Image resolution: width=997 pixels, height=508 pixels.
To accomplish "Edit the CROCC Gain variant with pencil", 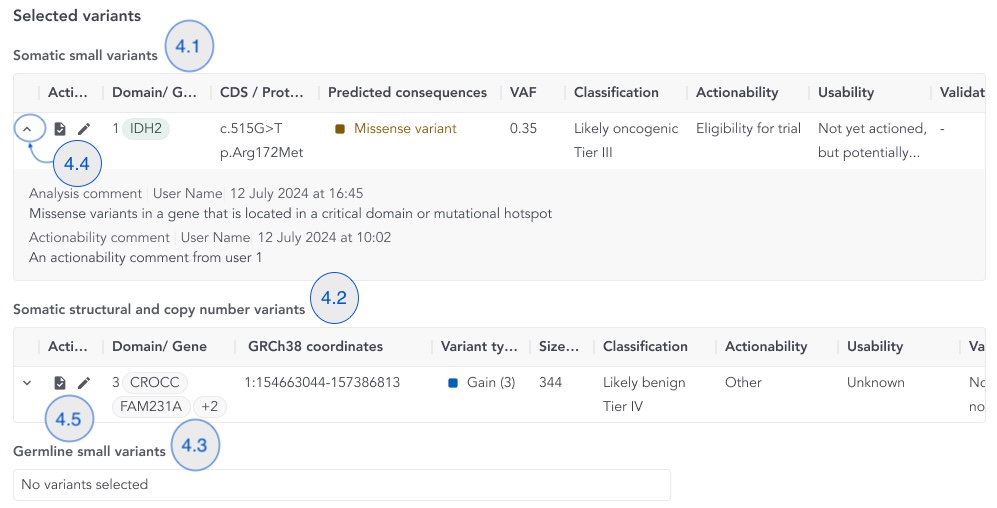I will pos(84,383).
